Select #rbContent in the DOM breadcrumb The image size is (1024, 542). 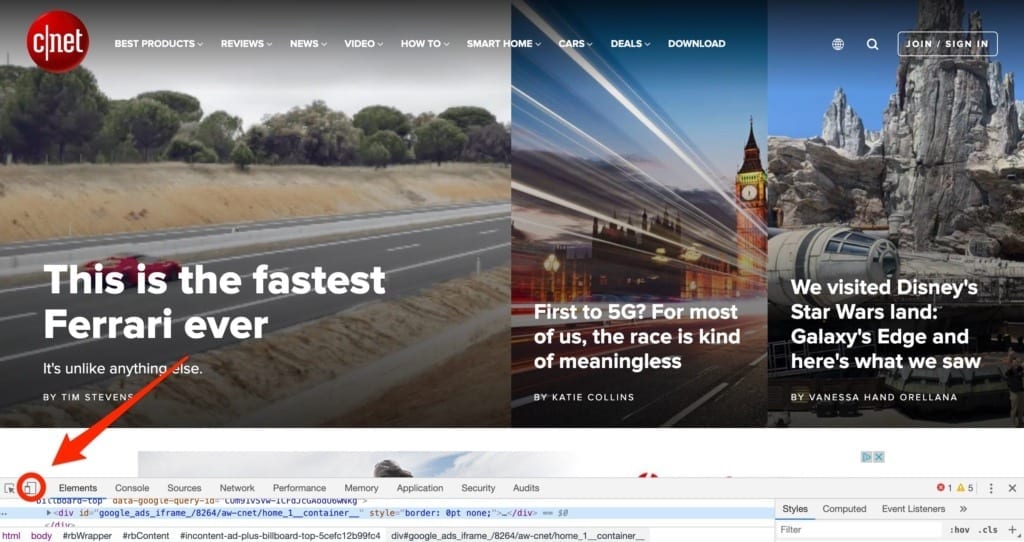point(146,535)
